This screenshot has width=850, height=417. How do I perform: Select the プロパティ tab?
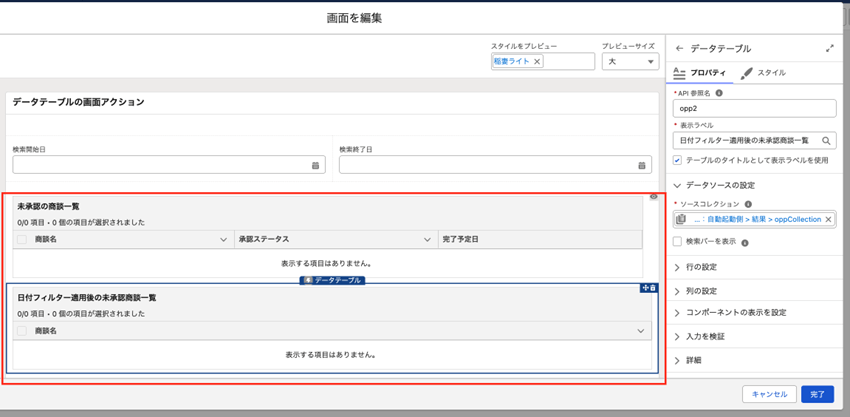coord(701,73)
